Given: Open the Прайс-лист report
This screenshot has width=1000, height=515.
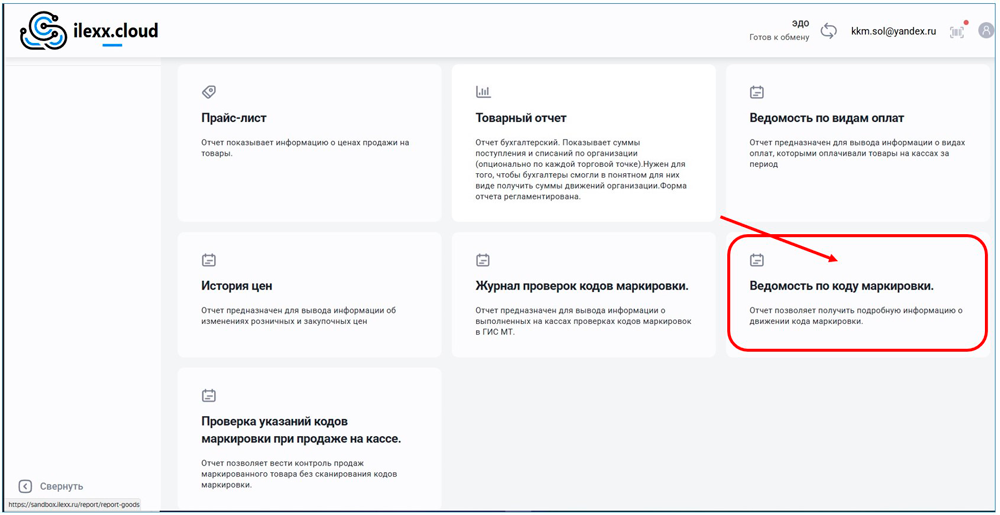Looking at the screenshot, I should pyautogui.click(x=234, y=118).
